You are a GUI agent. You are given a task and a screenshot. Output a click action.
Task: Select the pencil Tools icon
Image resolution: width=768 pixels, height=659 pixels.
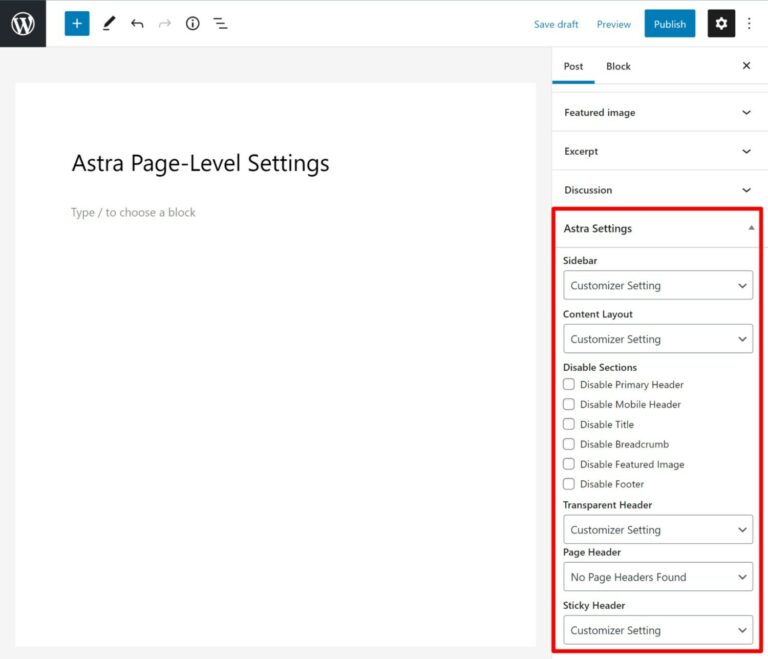coord(109,24)
